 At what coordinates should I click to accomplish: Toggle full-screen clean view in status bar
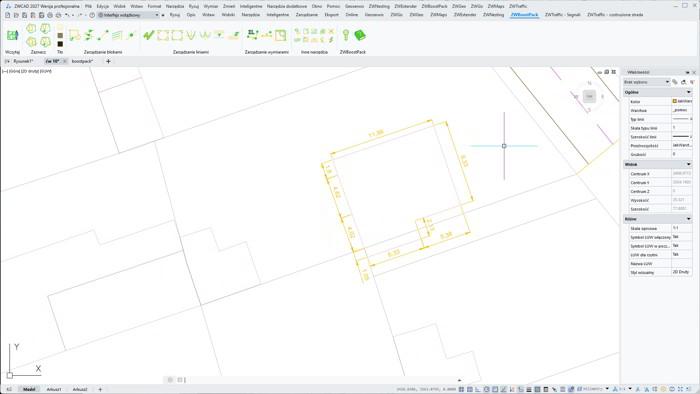pos(680,390)
